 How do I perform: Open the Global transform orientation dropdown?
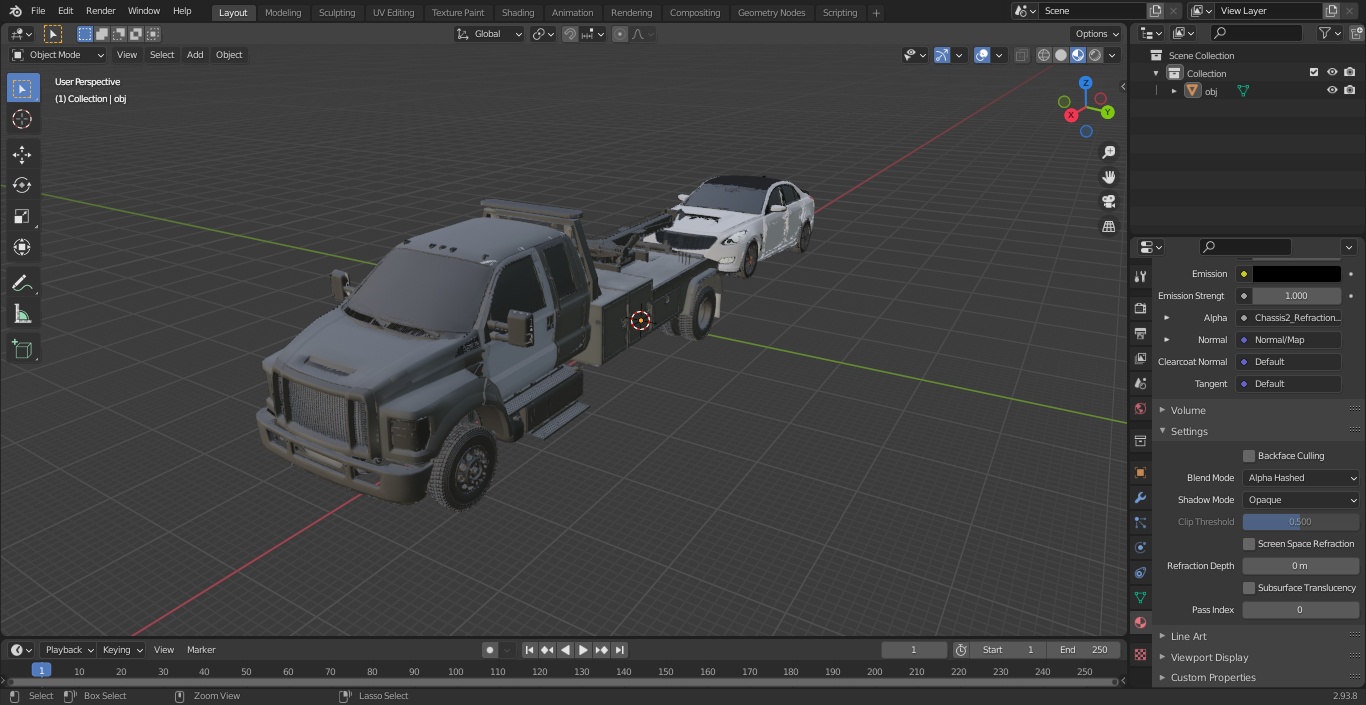[x=489, y=34]
